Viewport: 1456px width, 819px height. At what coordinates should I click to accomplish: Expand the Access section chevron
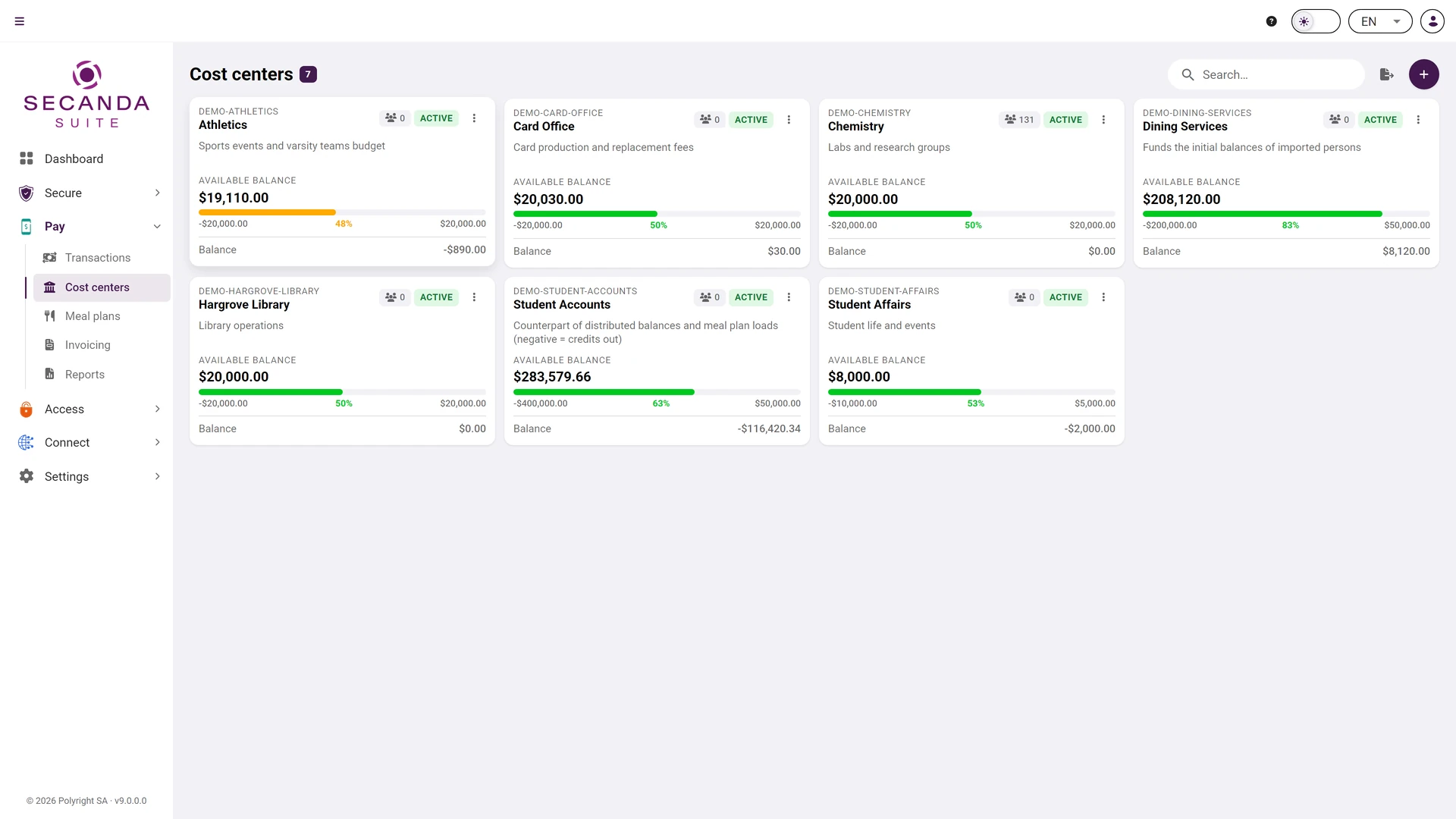[158, 409]
